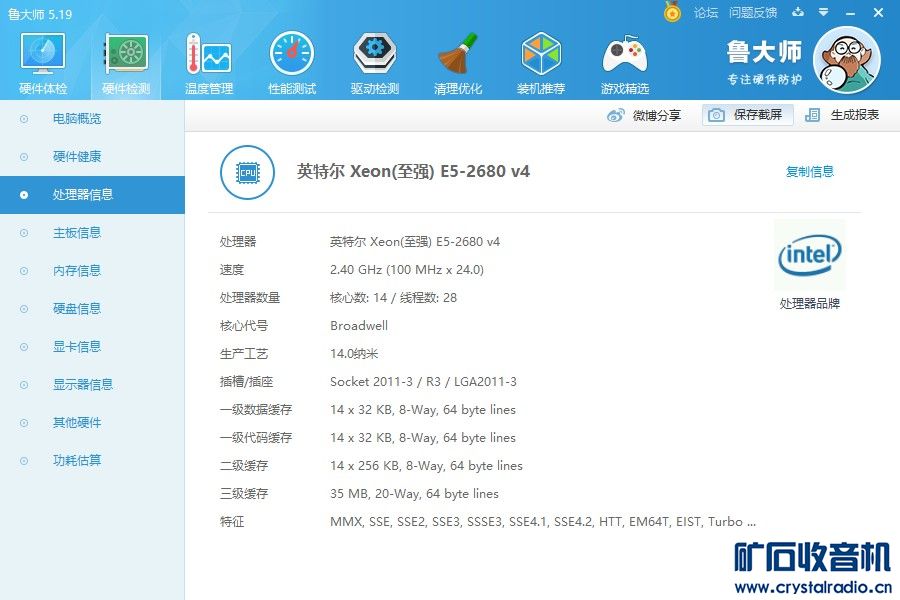Image resolution: width=900 pixels, height=600 pixels.
Task: Click the Weibo share icon
Action: click(615, 115)
